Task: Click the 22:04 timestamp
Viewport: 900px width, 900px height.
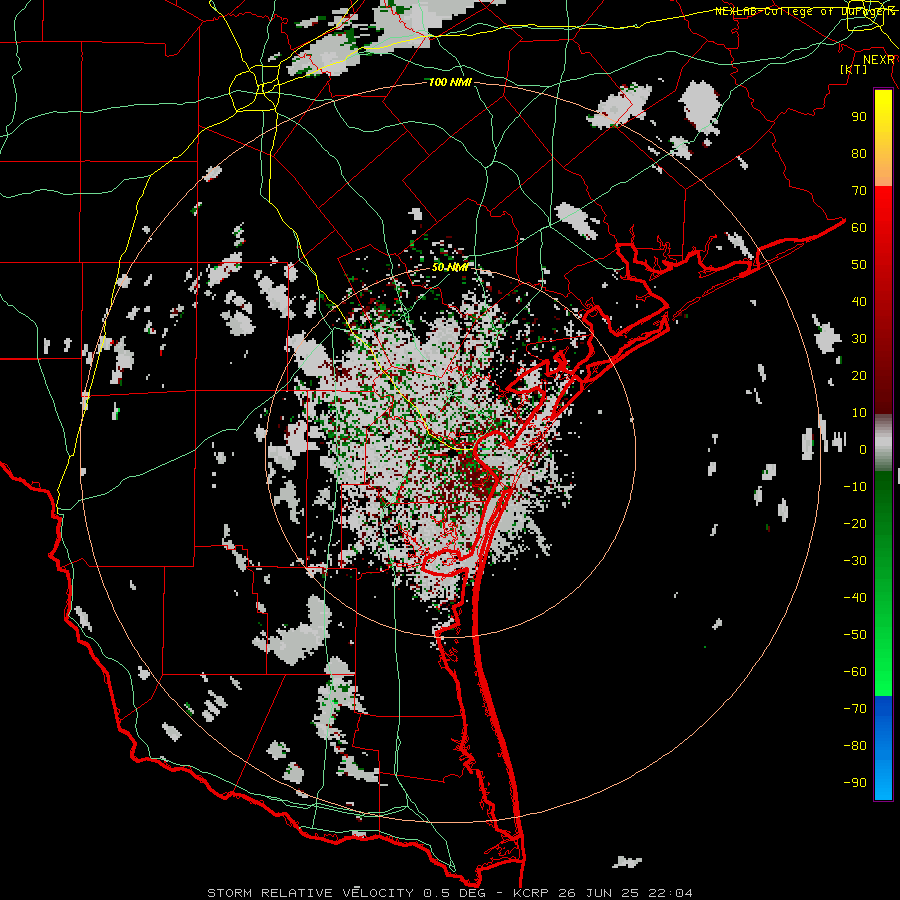Action: tap(670, 893)
